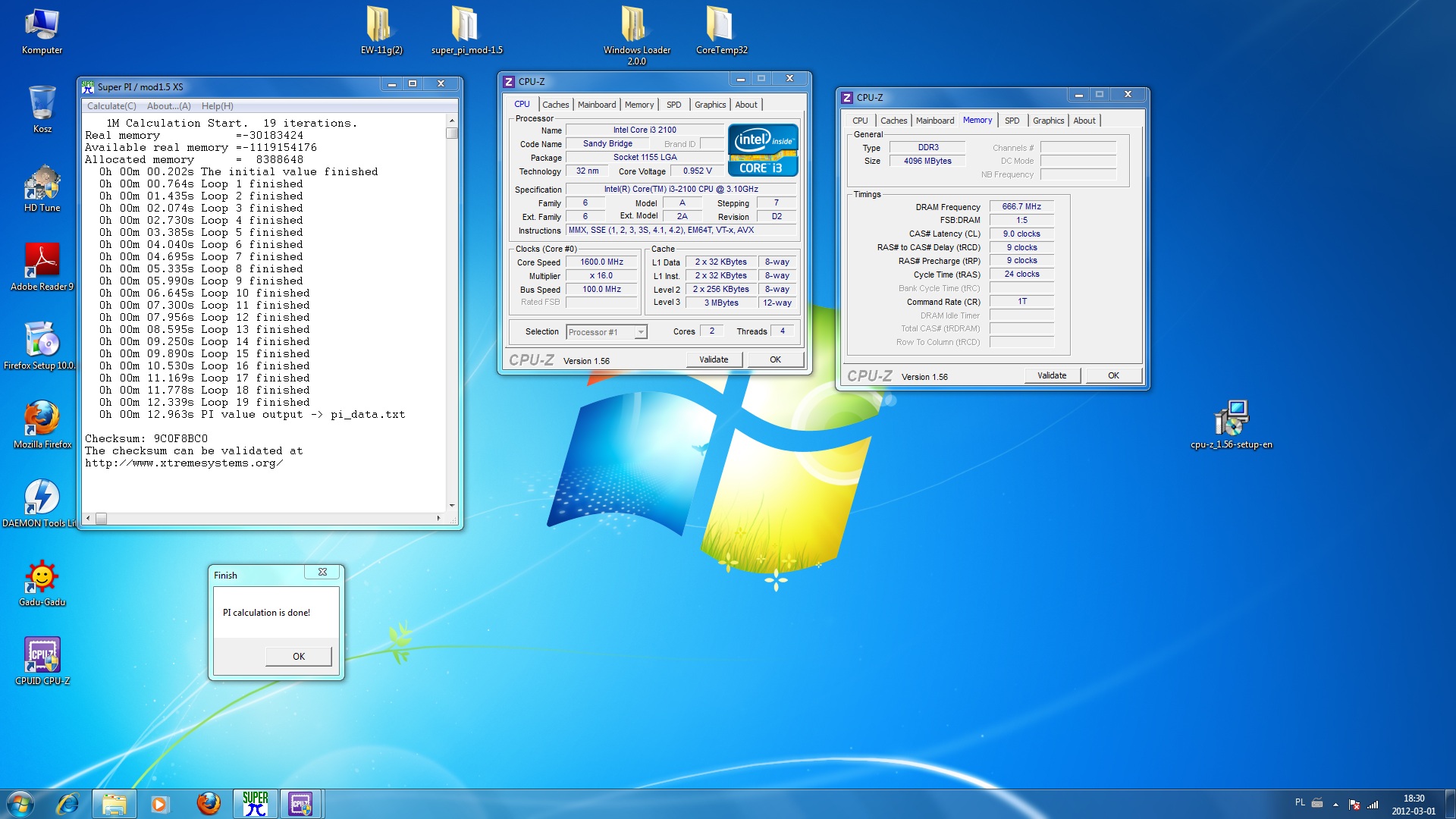Open the Komputer desktop icon

pyautogui.click(x=42, y=32)
